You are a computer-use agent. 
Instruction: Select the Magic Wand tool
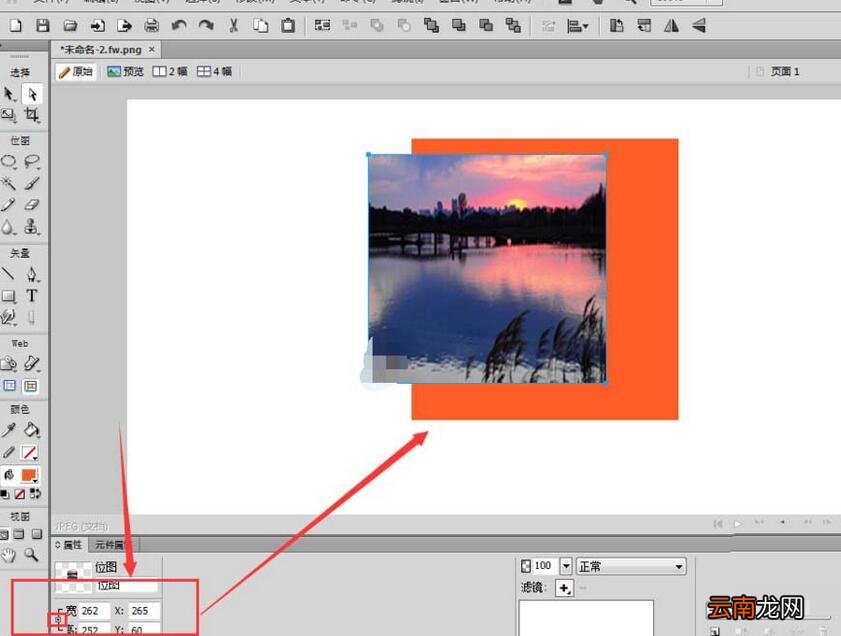[9, 183]
